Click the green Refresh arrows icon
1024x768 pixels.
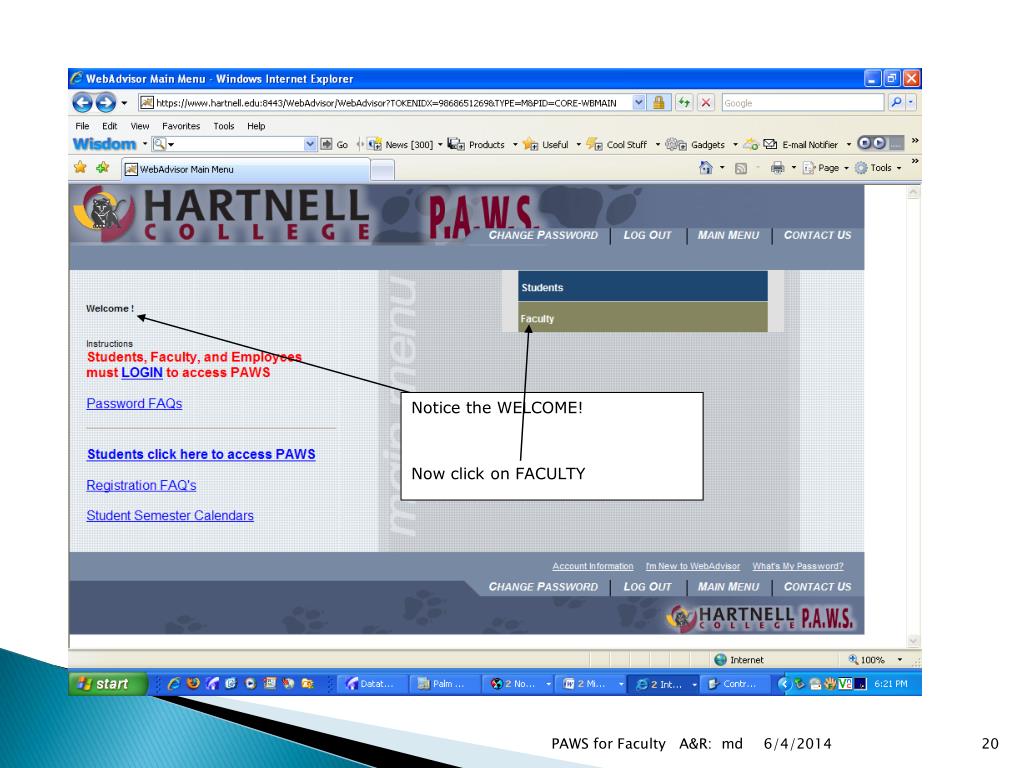[684, 103]
